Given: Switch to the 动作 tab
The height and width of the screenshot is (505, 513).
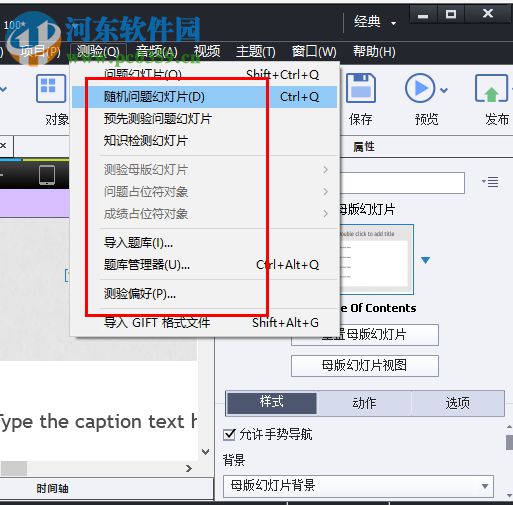Looking at the screenshot, I should click(364, 403).
